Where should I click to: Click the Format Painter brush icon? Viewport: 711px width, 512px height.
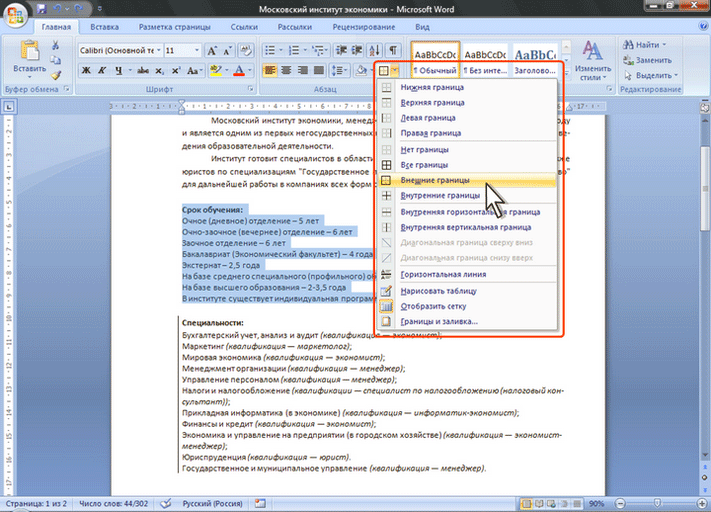[55, 75]
